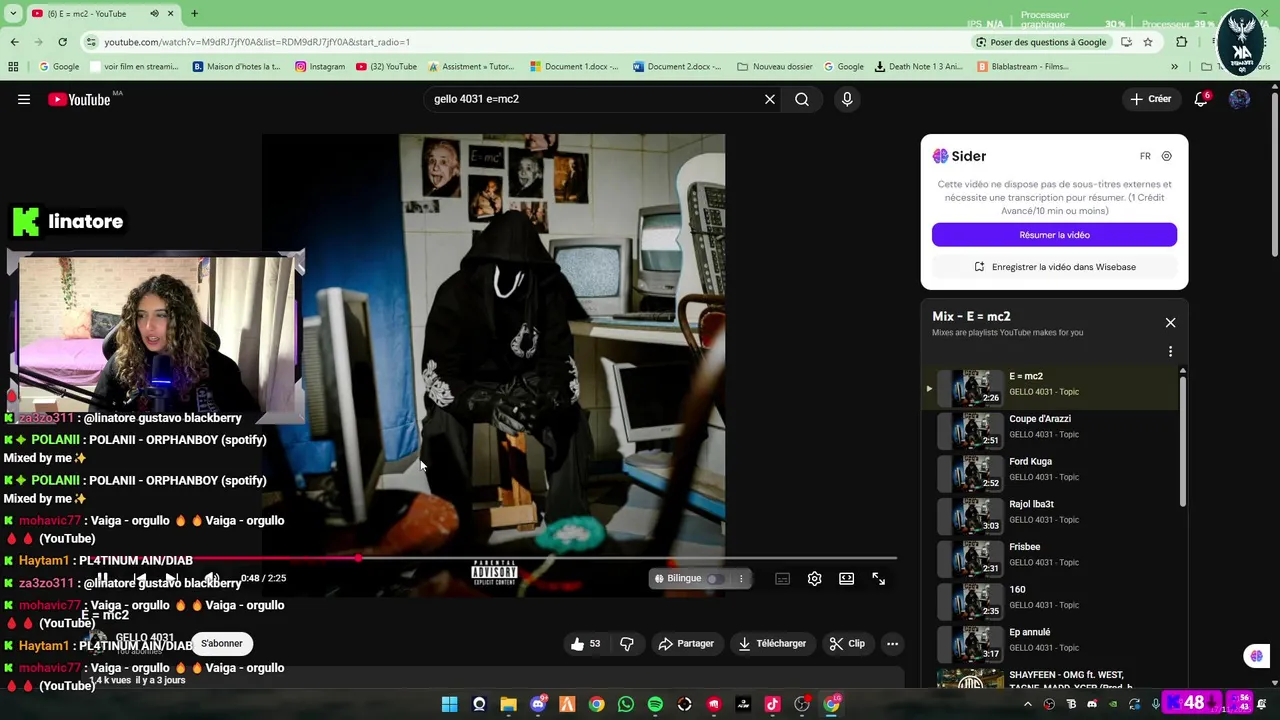
Task: Bookmark this page with star icon
Action: [x=1148, y=42]
